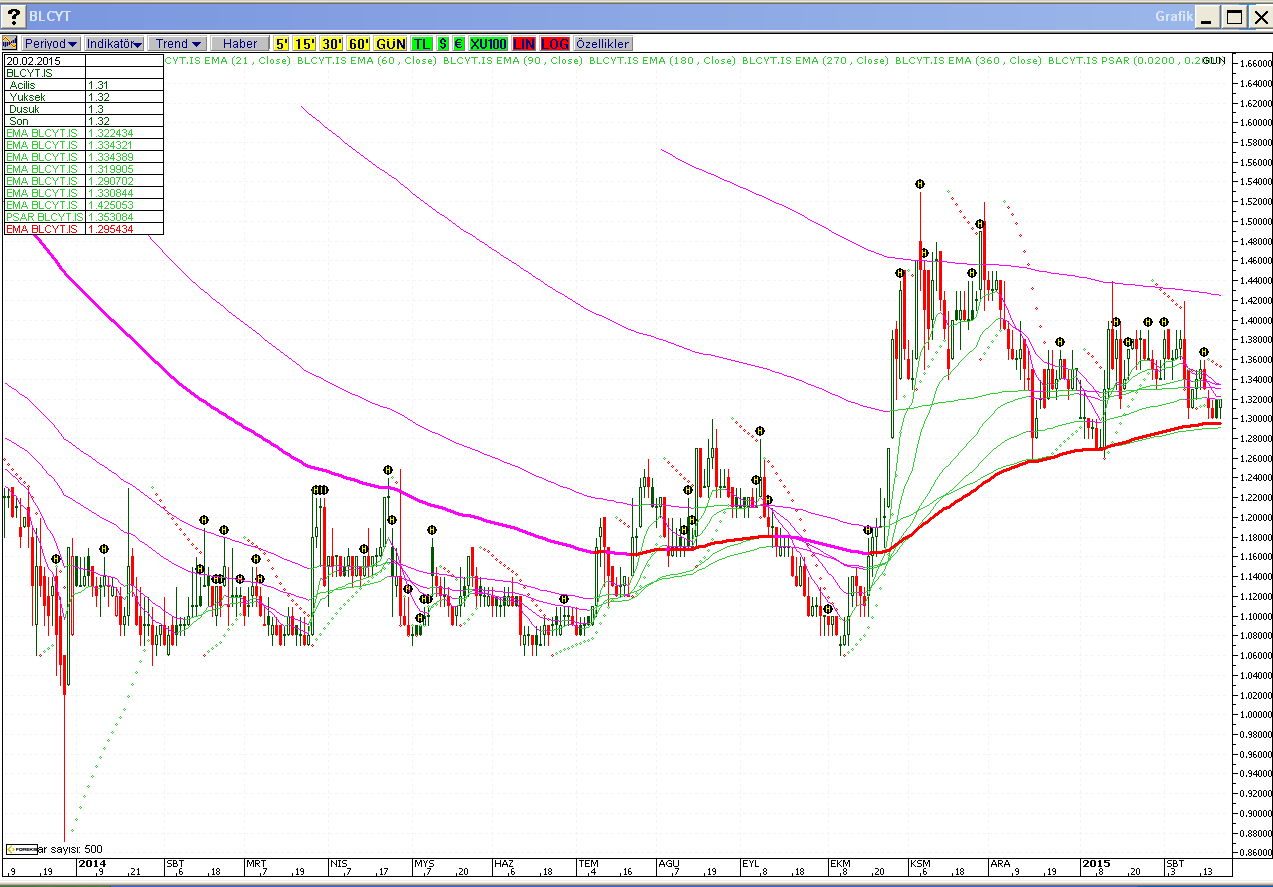This screenshot has height=887, width=1273.
Task: Open the Trend dropdown
Action: 178,44
